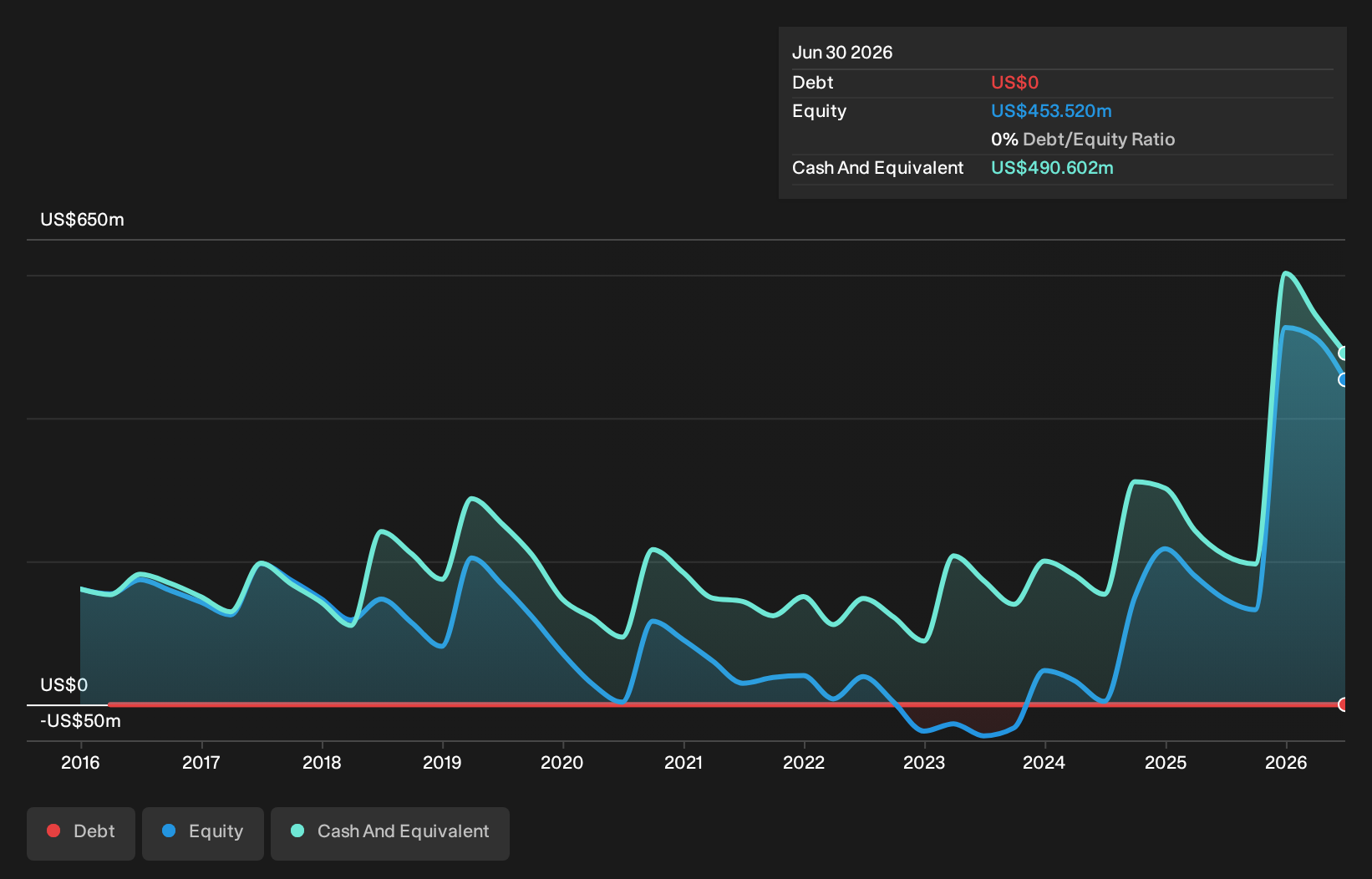The height and width of the screenshot is (879, 1372).
Task: Click the Debt row label in tooltip
Action: 812,83
